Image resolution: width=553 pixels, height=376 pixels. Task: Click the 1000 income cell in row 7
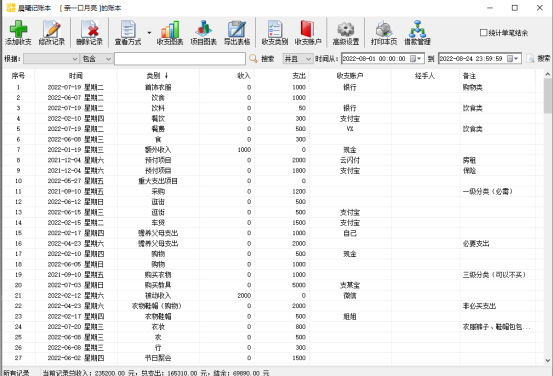click(244, 150)
